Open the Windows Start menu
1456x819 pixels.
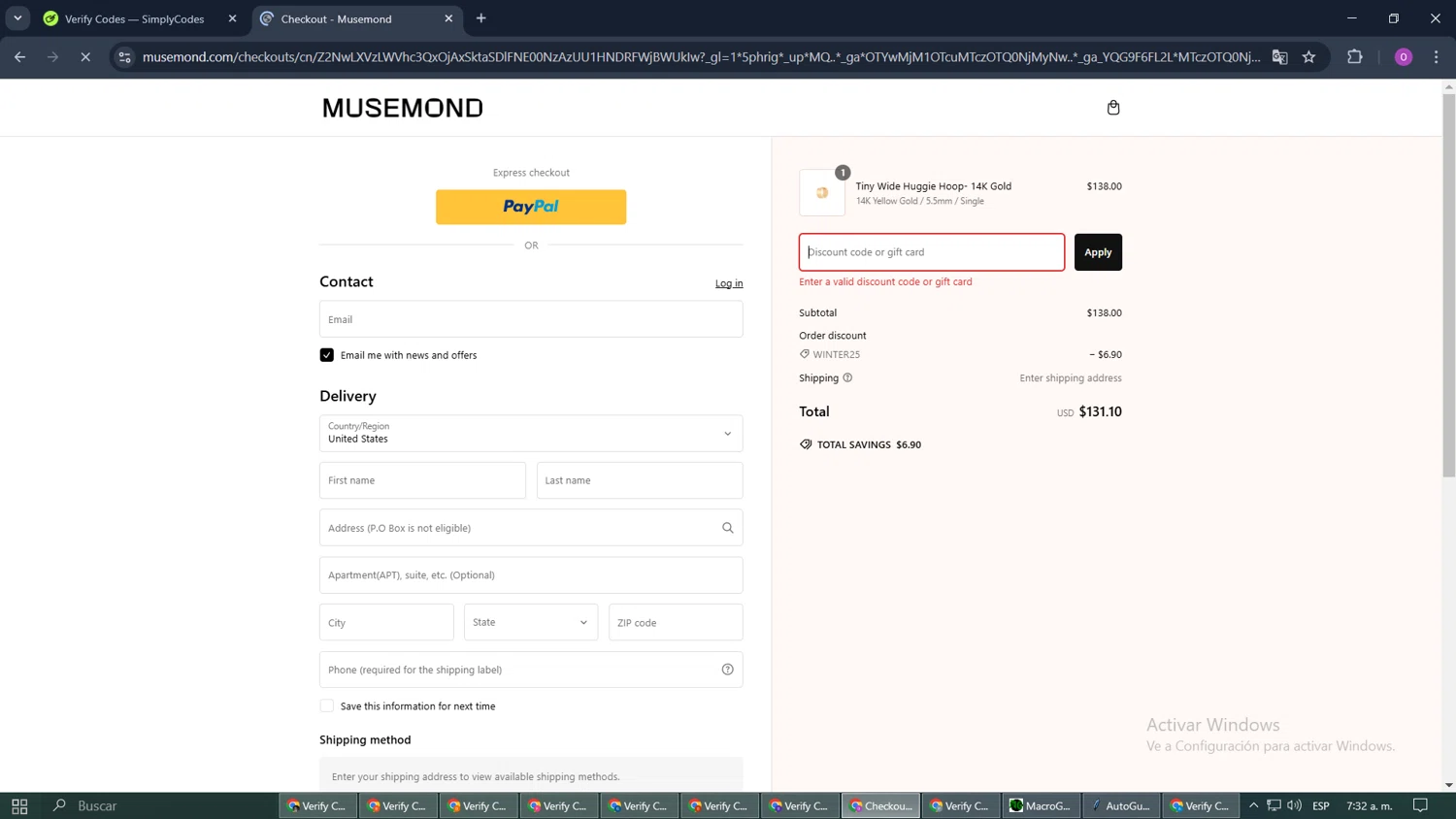tap(19, 805)
